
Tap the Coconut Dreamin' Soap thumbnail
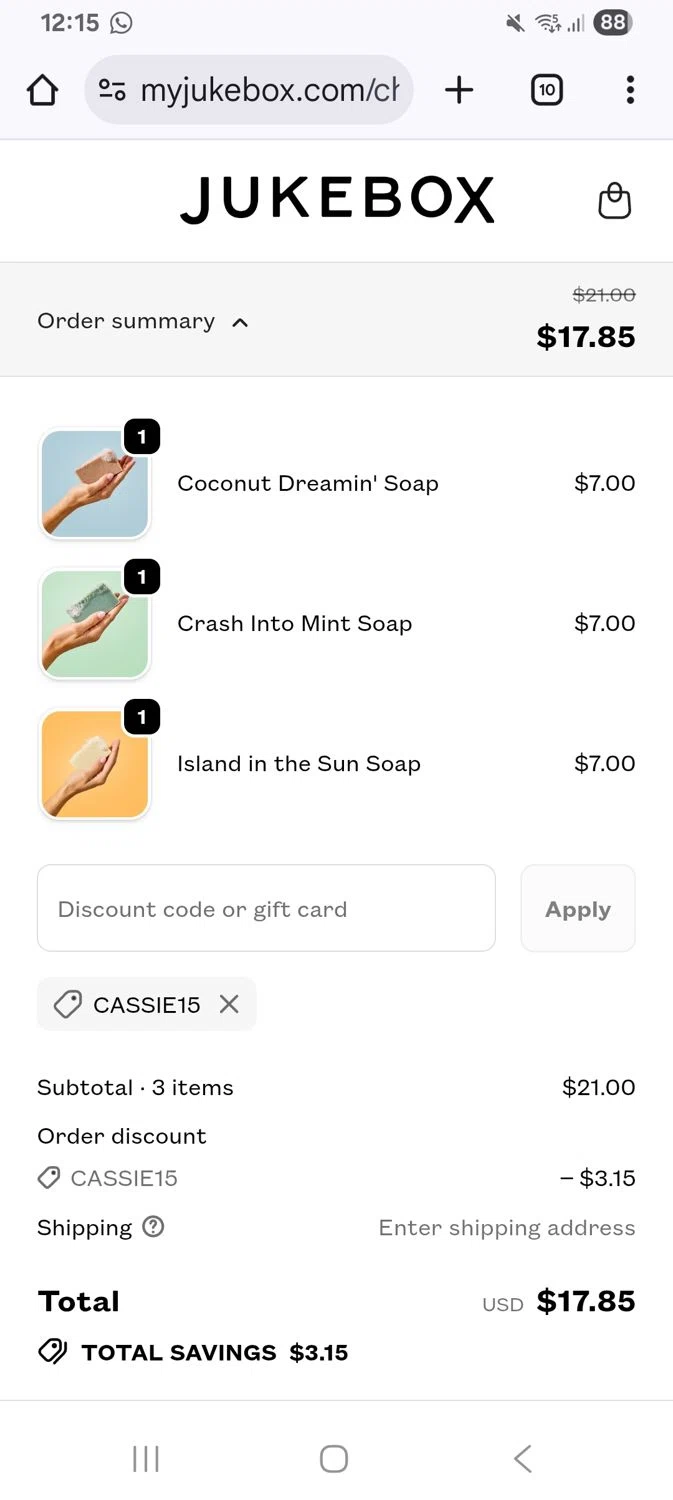pyautogui.click(x=95, y=484)
